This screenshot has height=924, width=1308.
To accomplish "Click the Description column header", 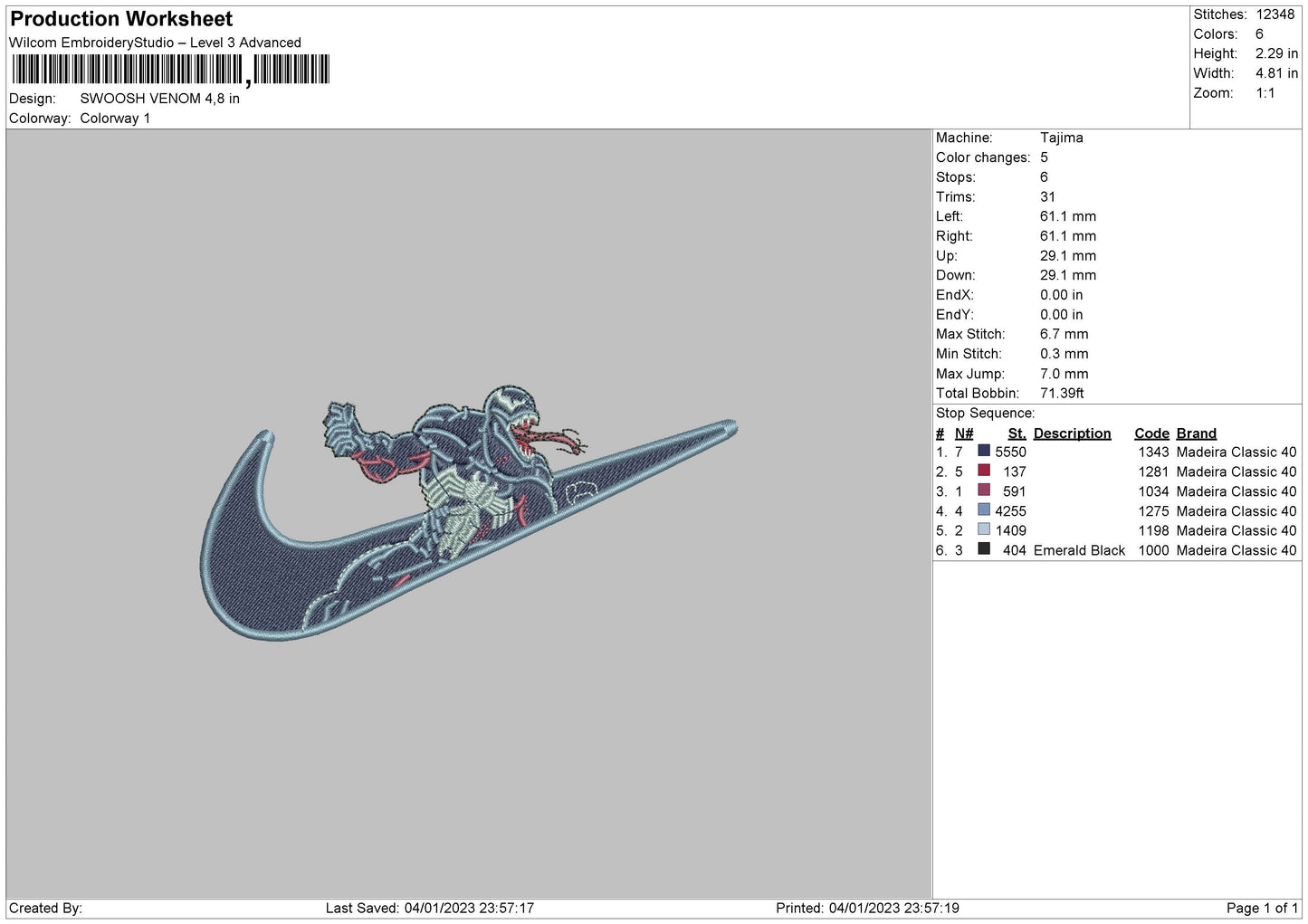I will click(1072, 433).
